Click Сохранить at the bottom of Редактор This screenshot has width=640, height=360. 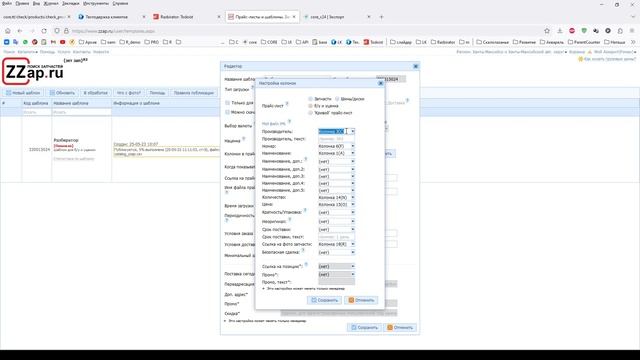coord(364,327)
